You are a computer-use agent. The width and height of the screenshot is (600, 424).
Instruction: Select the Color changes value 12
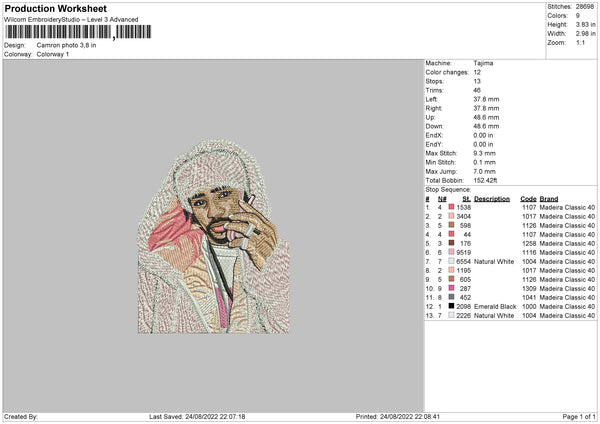(x=477, y=72)
